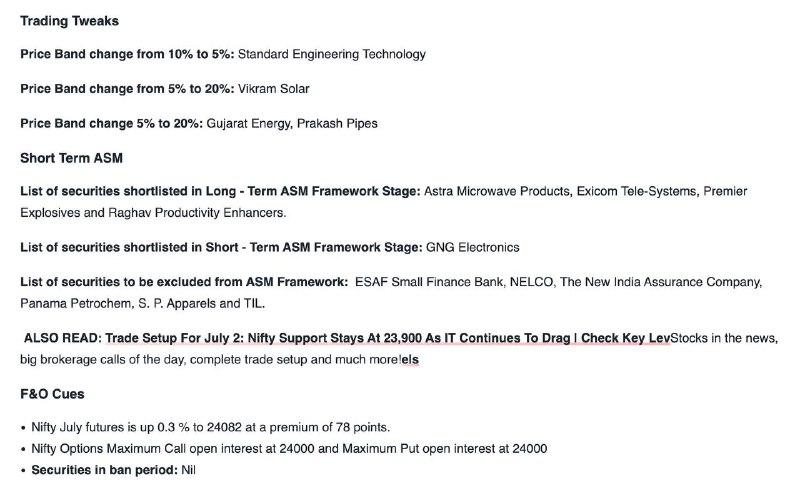Click the Securities in ban period label
Image resolution: width=800 pixels, height=486 pixels.
[105, 470]
